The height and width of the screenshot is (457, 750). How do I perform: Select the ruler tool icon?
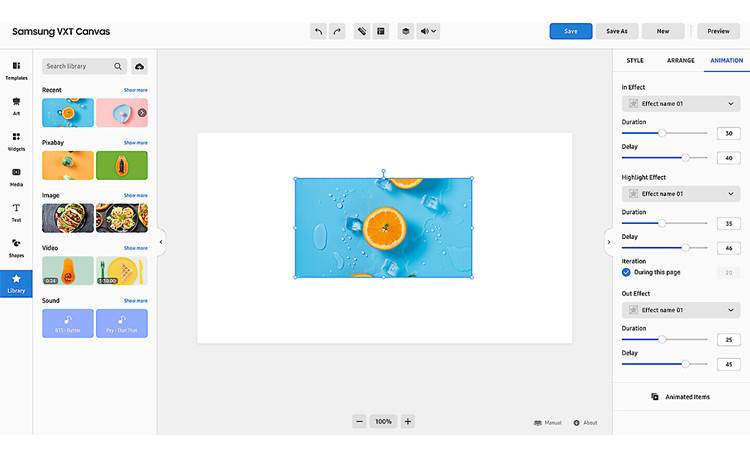click(362, 31)
